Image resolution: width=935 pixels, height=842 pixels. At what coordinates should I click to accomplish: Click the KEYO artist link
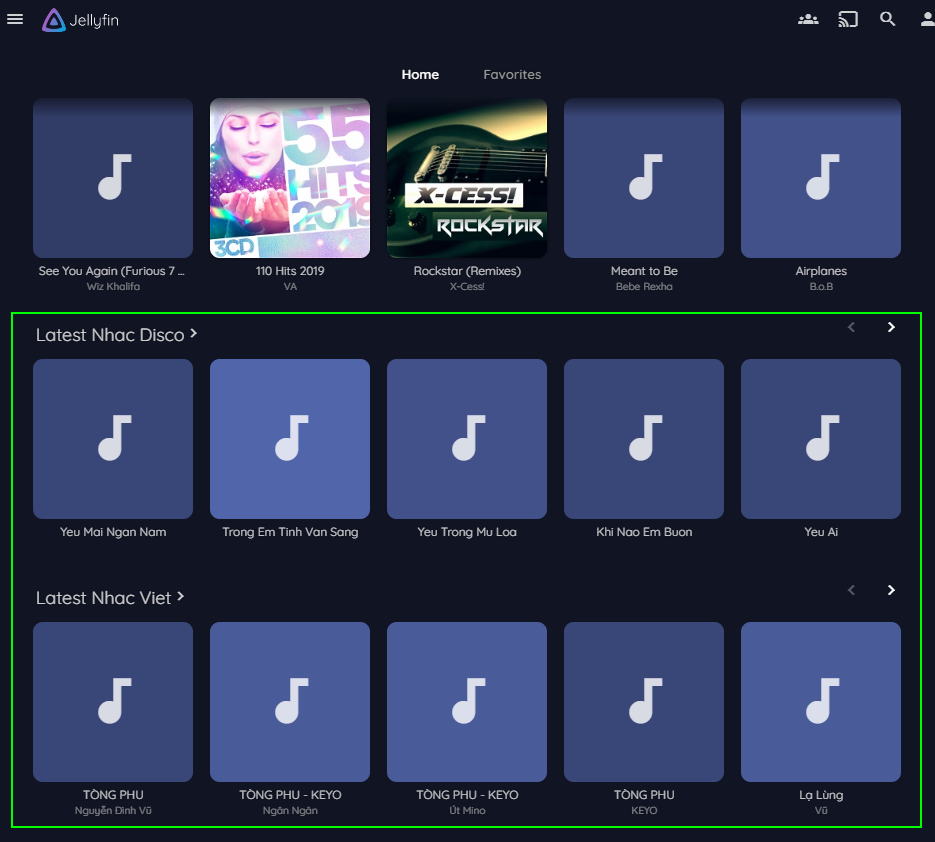644,810
